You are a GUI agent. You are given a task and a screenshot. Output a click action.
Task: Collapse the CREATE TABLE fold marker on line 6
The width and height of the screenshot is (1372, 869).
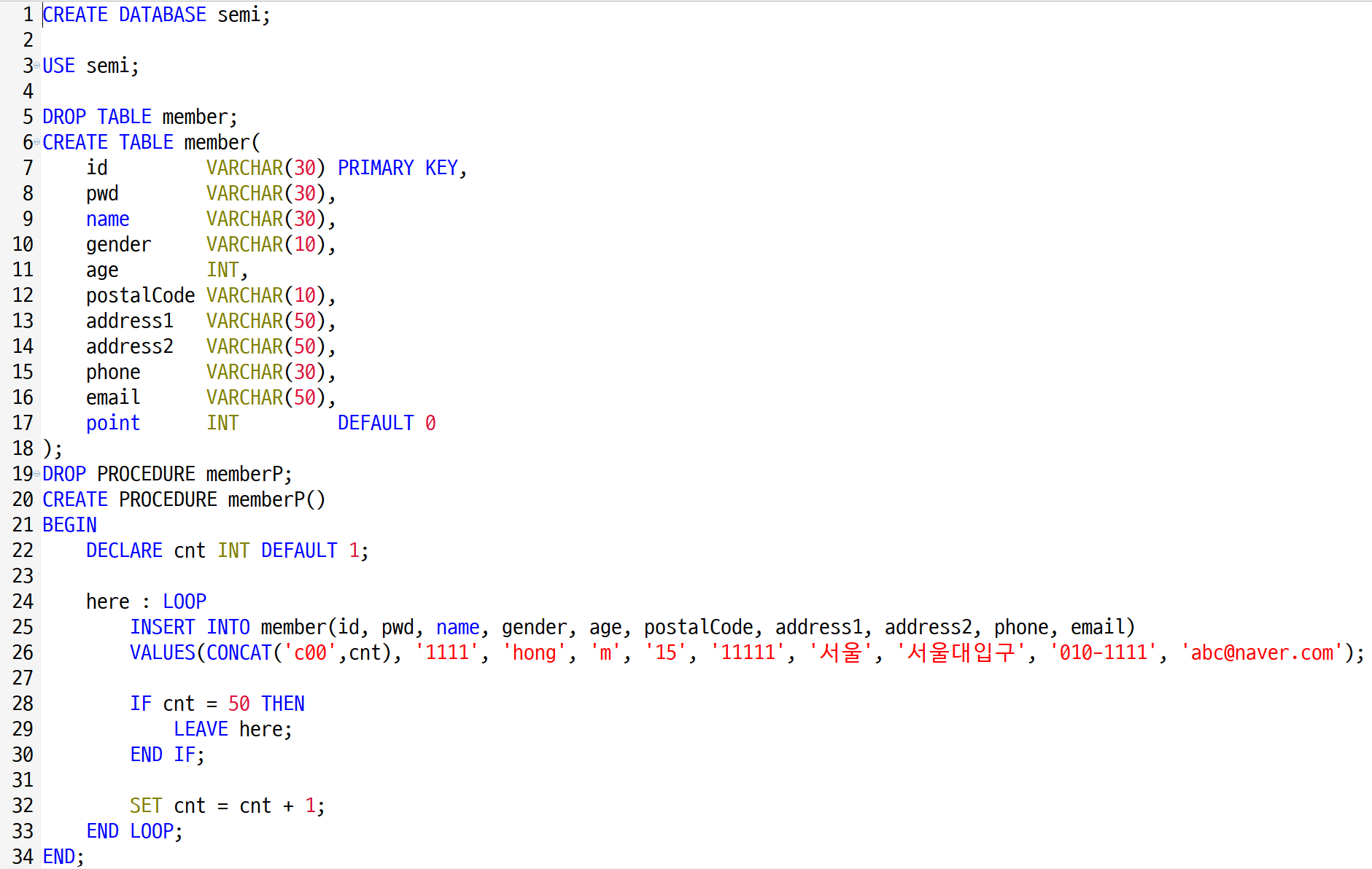[36, 142]
